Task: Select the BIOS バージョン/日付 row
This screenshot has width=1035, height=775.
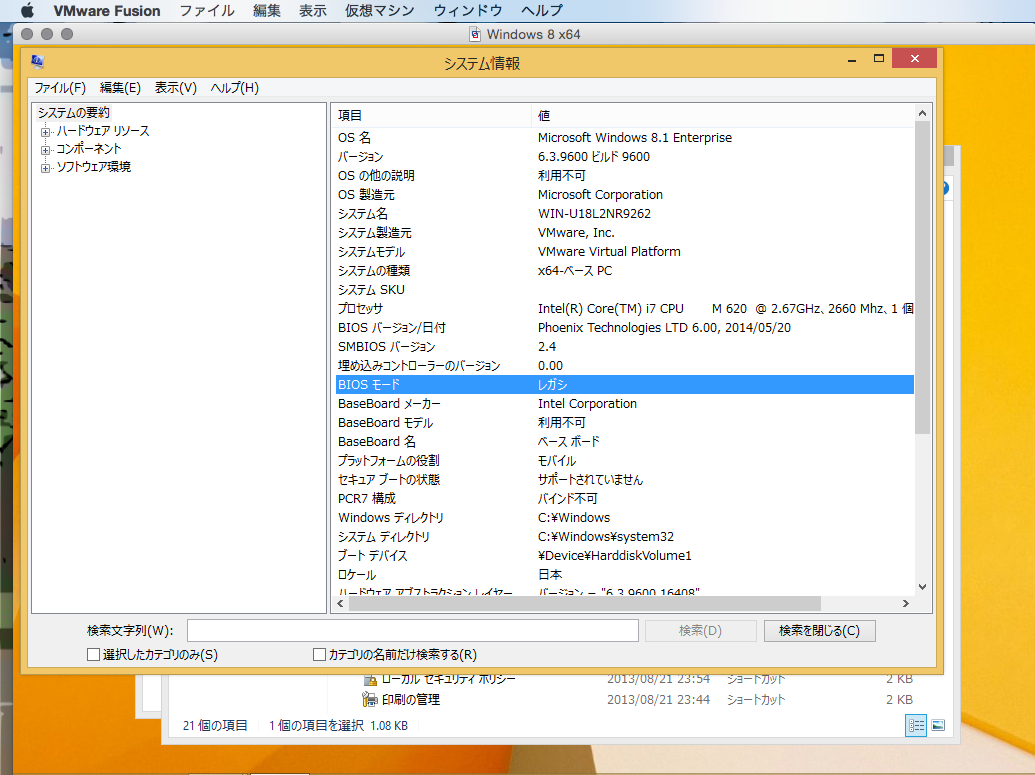Action: click(x=624, y=327)
